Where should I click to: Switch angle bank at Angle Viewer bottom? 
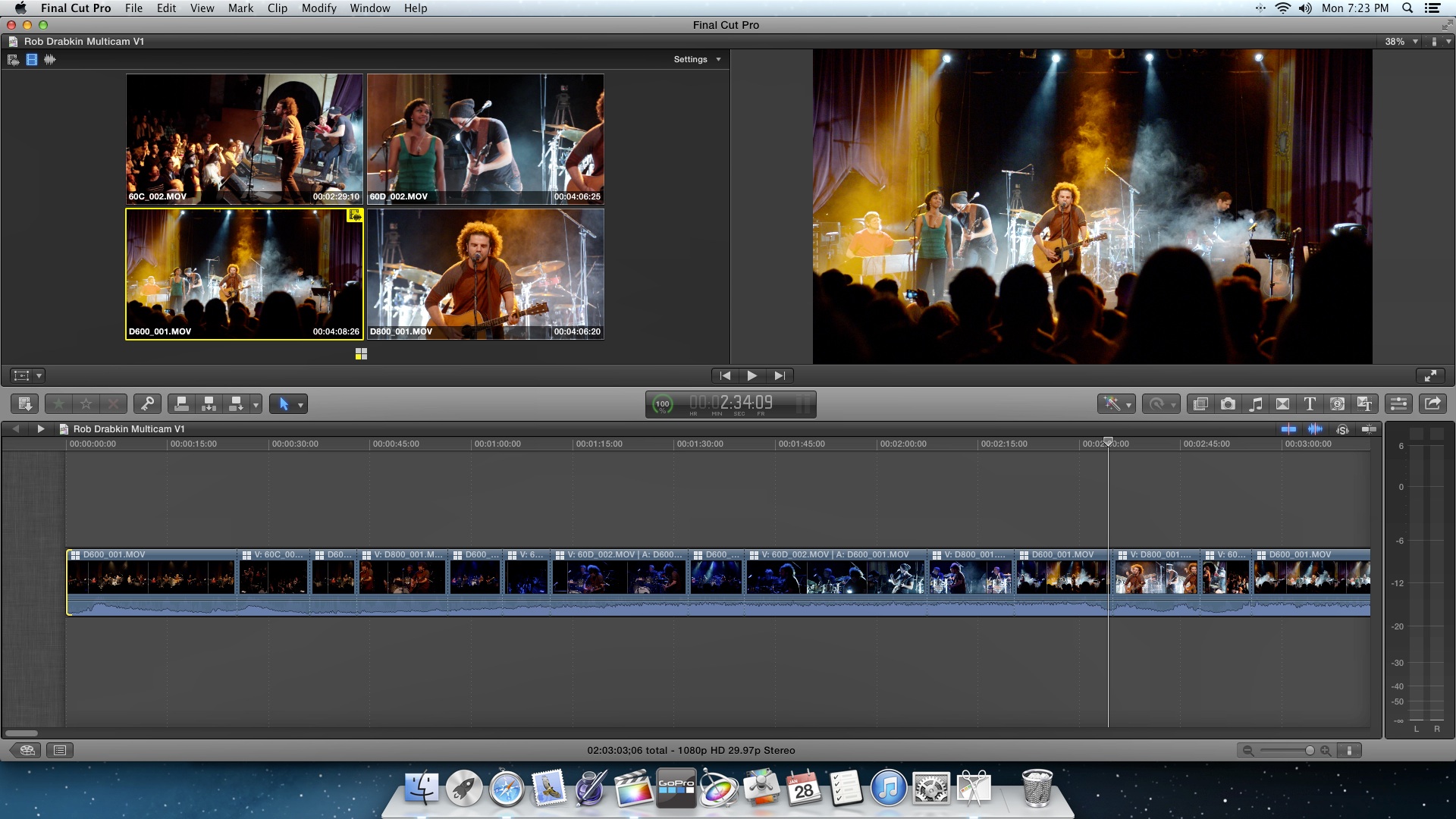pyautogui.click(x=361, y=354)
